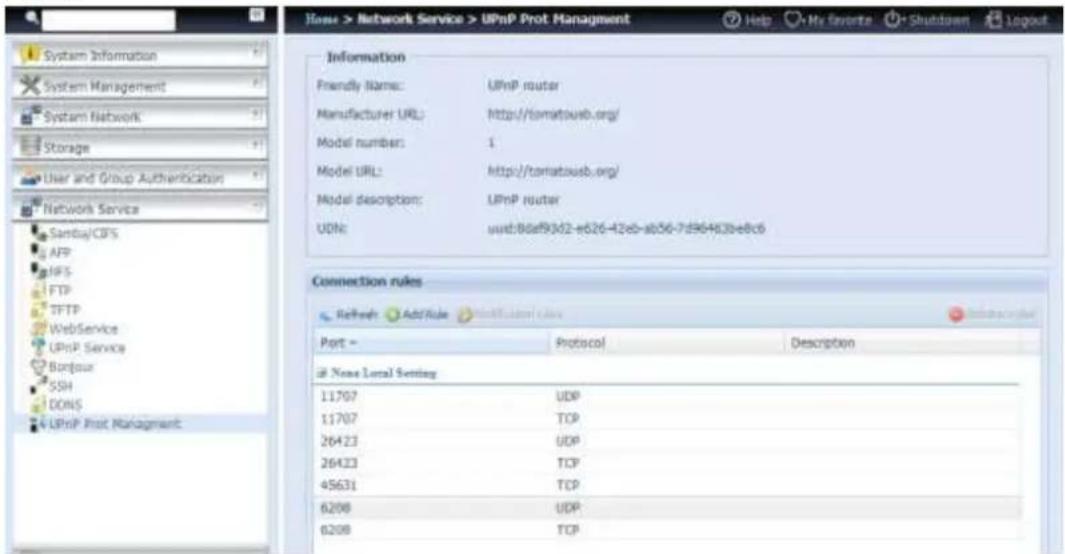Click the My favorite heart icon
Screen dimensions: 1065x554
coord(793,20)
